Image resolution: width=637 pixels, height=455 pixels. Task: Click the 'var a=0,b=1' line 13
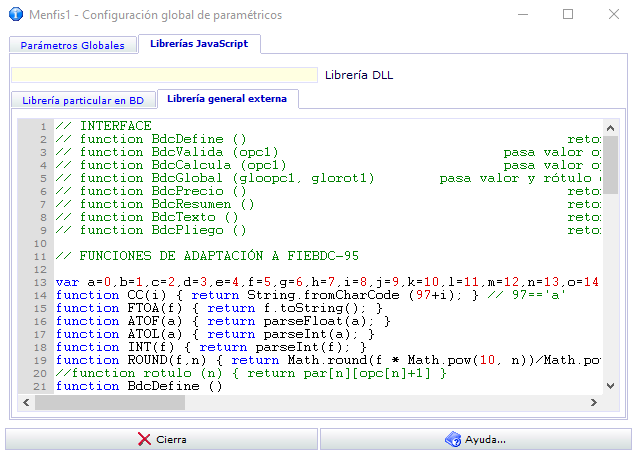coord(327,282)
